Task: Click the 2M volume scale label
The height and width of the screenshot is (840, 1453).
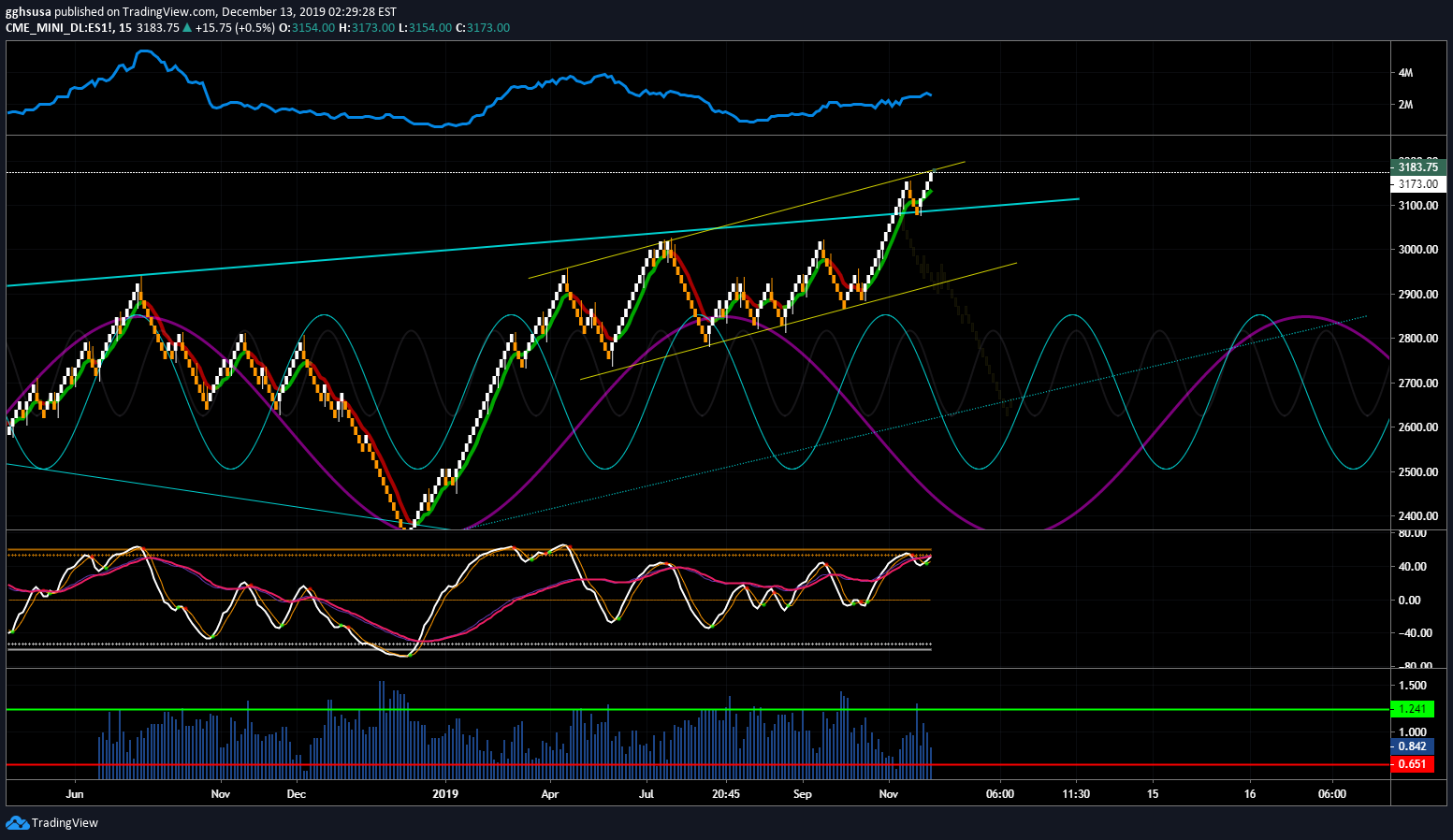Action: pos(1405,105)
